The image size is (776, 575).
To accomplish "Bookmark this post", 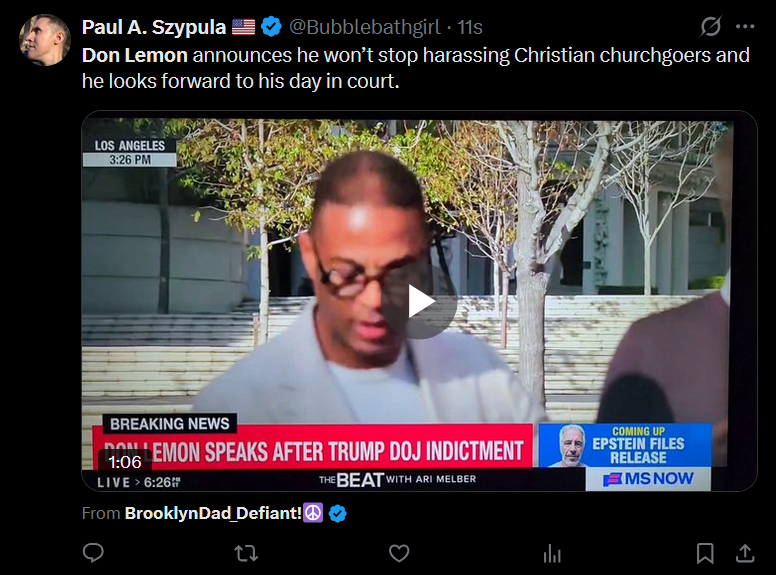I will tap(705, 553).
